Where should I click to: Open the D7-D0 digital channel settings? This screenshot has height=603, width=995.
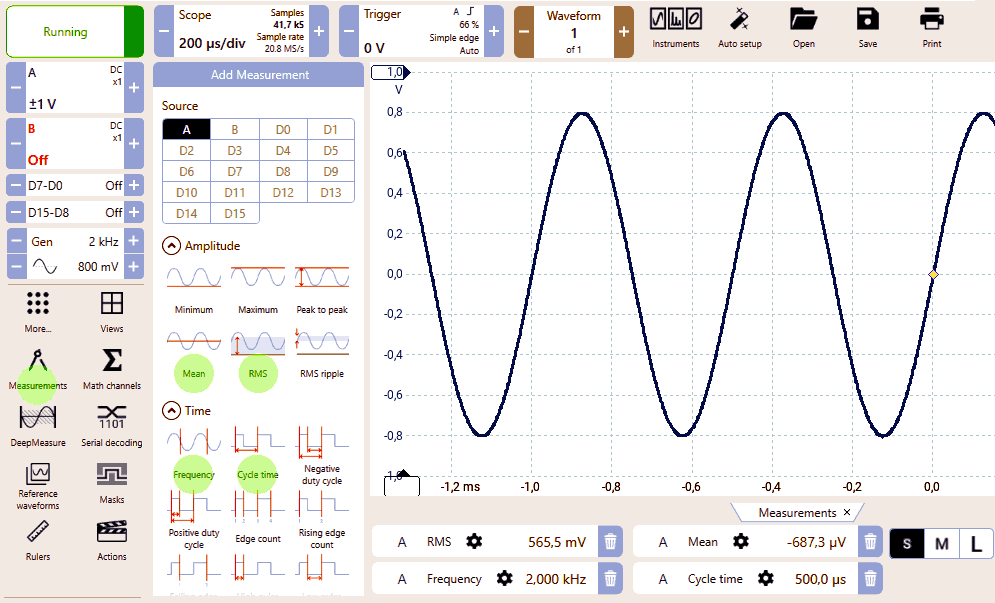click(x=75, y=185)
